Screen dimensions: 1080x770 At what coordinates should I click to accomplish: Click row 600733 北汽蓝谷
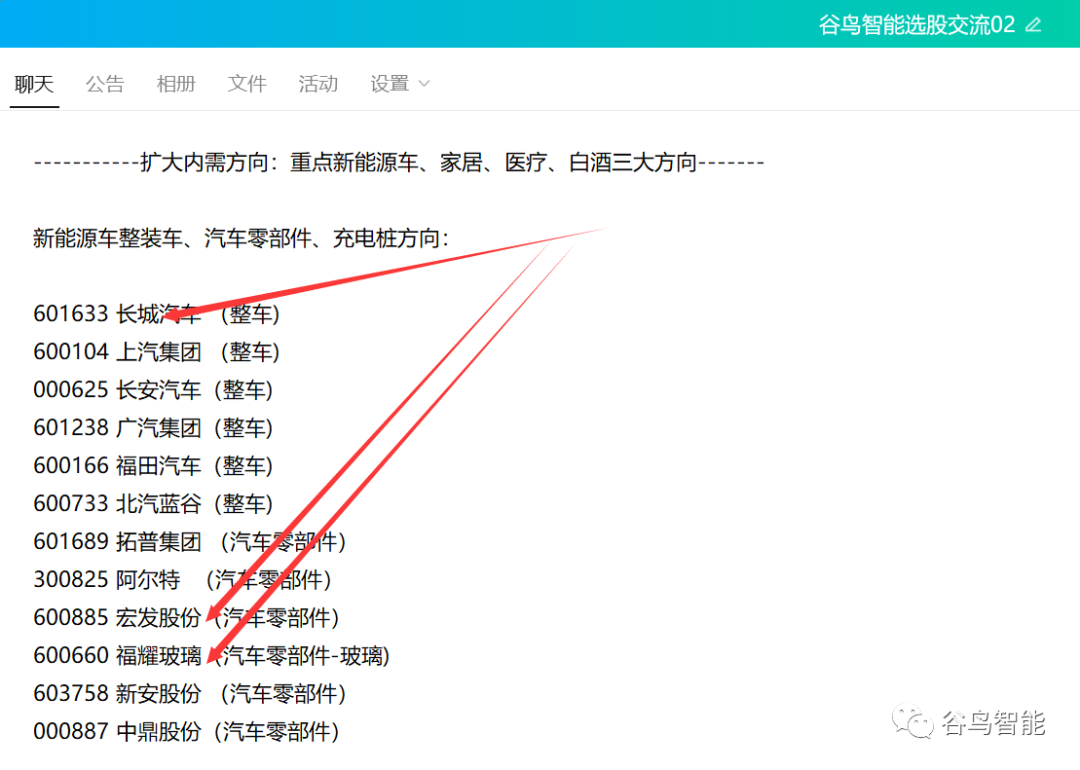[153, 504]
